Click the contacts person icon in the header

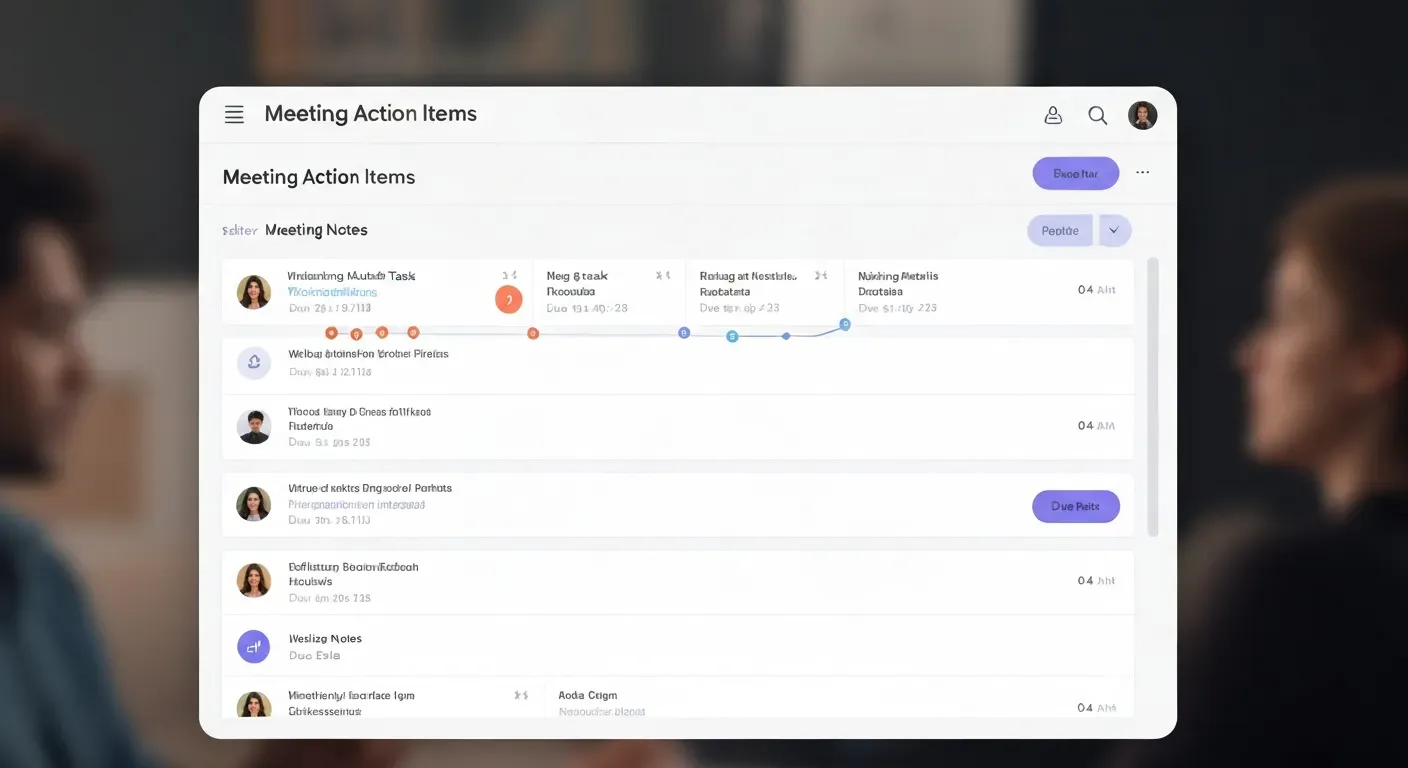pyautogui.click(x=1052, y=114)
